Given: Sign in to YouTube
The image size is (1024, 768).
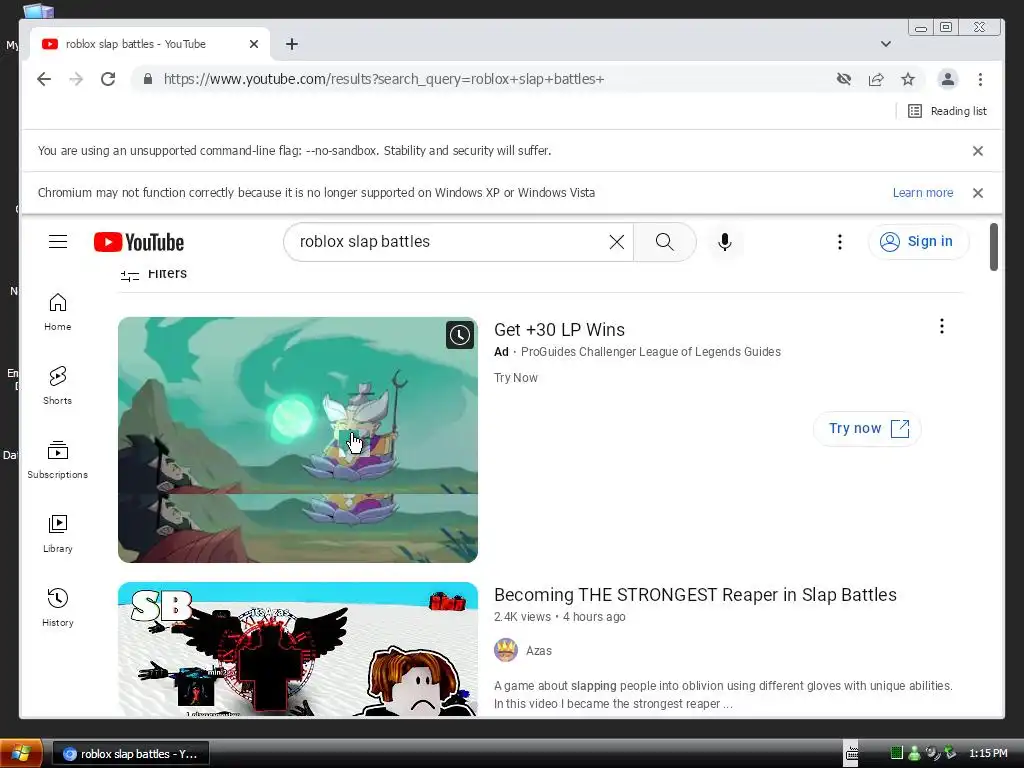Looking at the screenshot, I should point(919,242).
